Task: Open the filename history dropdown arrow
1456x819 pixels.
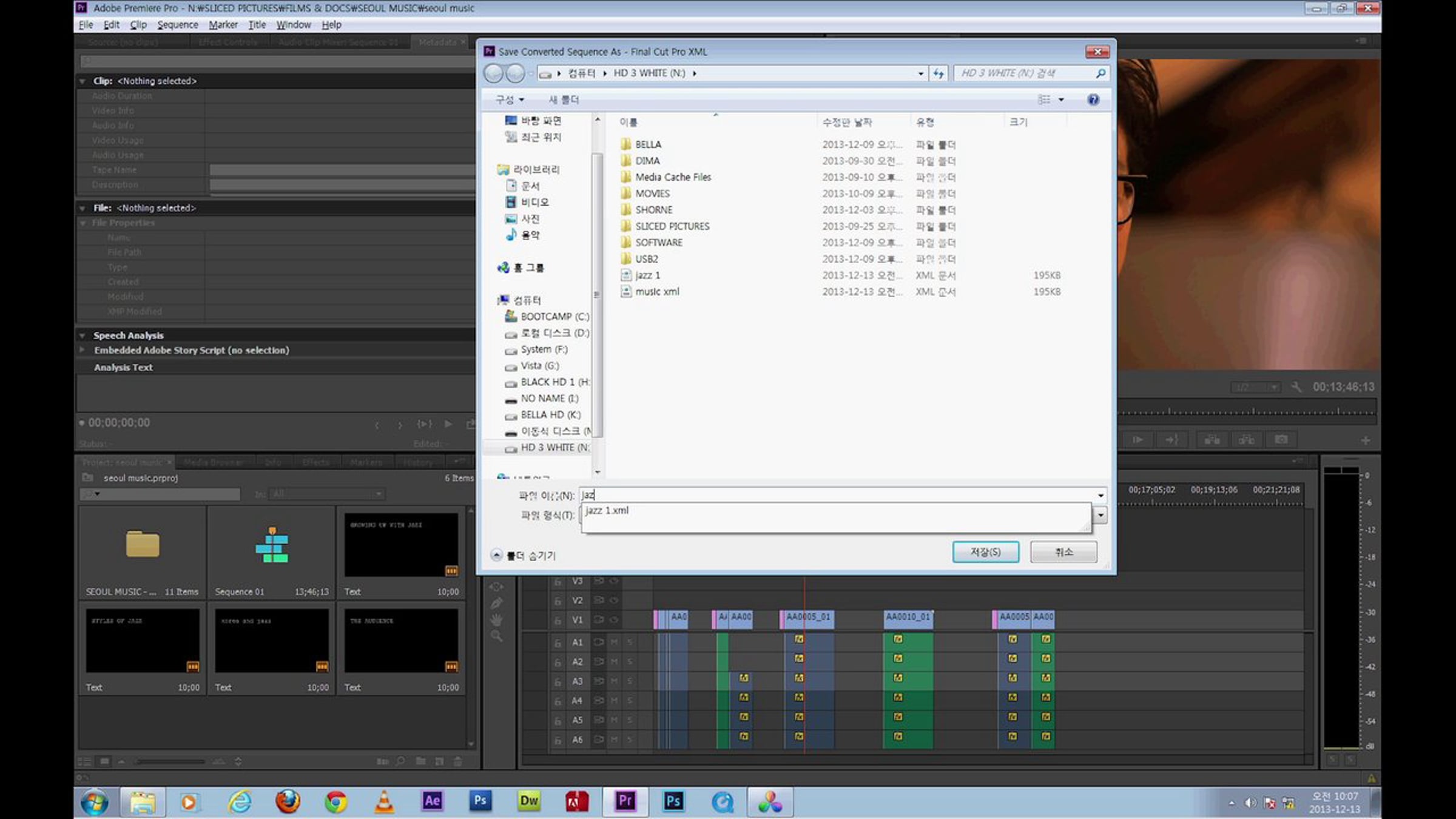Action: pos(1100,496)
